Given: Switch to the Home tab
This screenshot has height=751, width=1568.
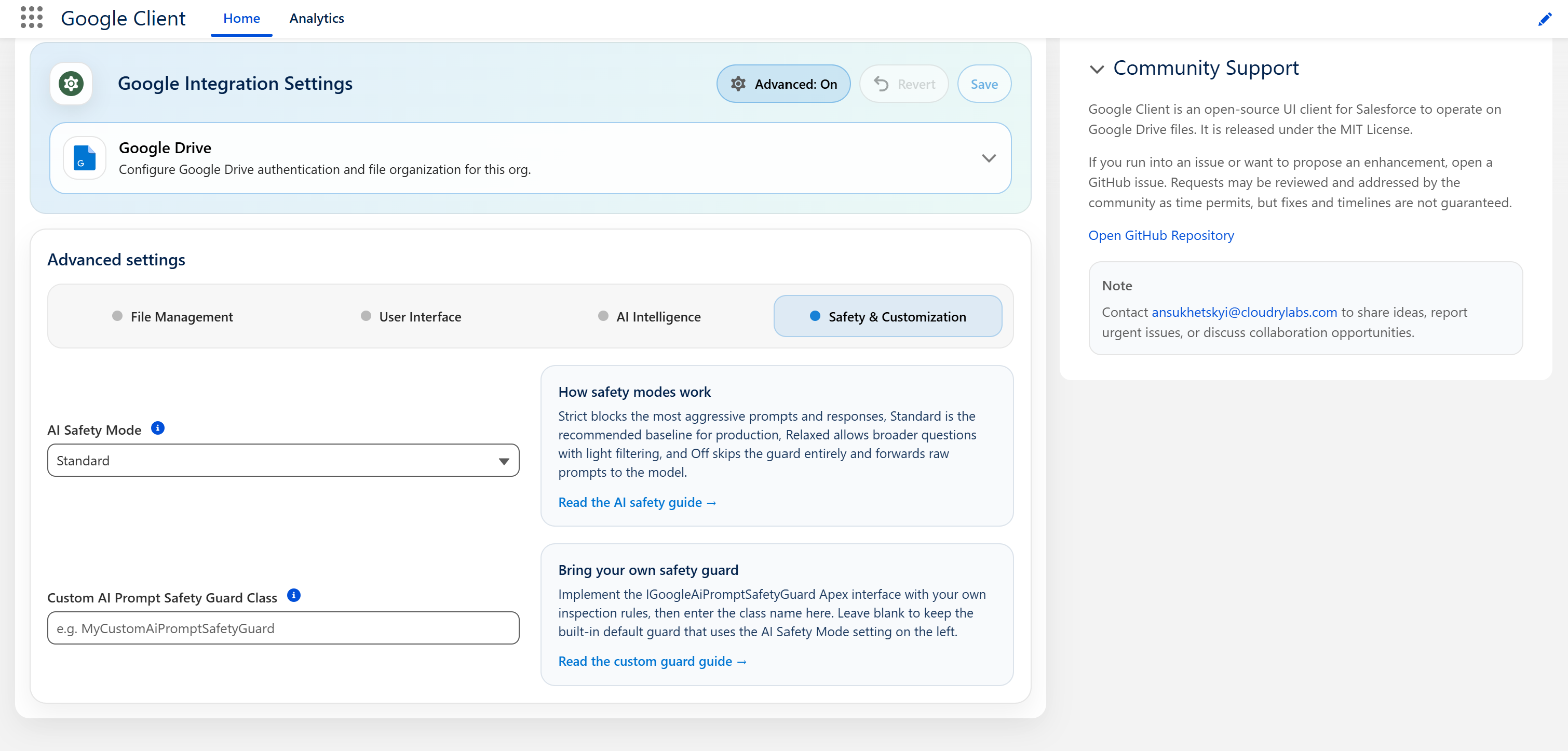Looking at the screenshot, I should (241, 18).
